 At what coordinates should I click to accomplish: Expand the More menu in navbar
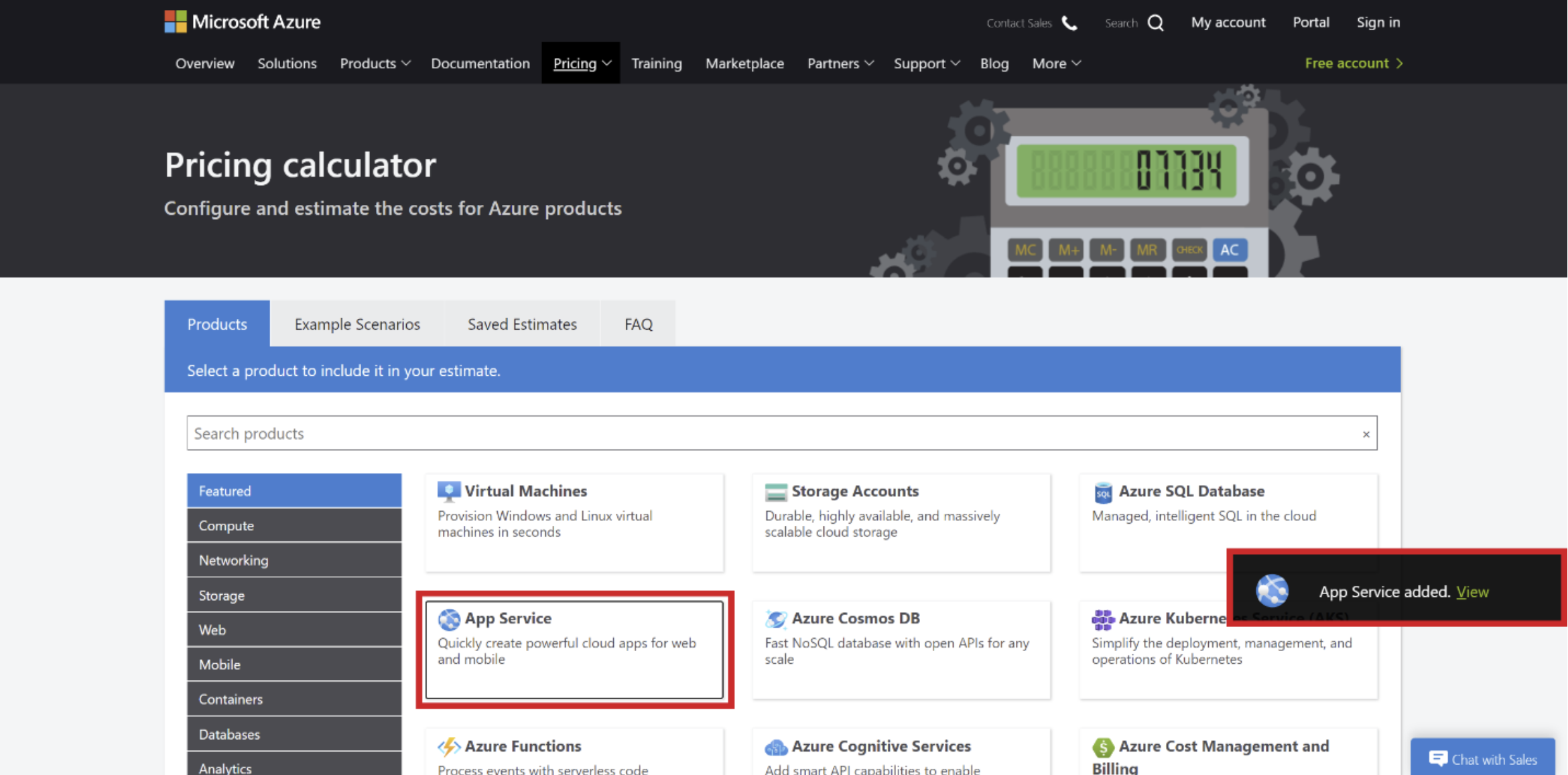pos(1055,63)
